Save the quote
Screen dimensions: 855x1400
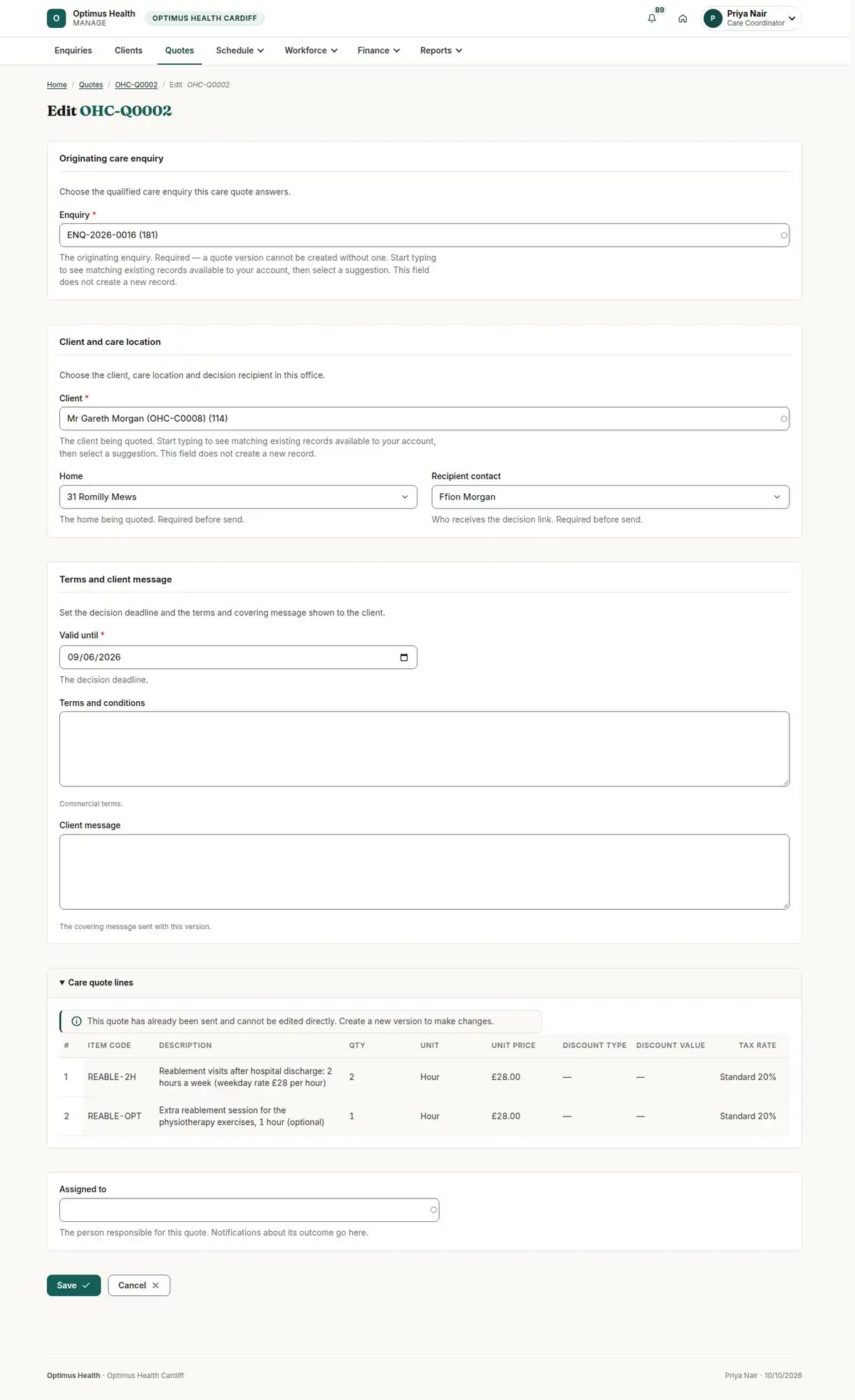[73, 1285]
